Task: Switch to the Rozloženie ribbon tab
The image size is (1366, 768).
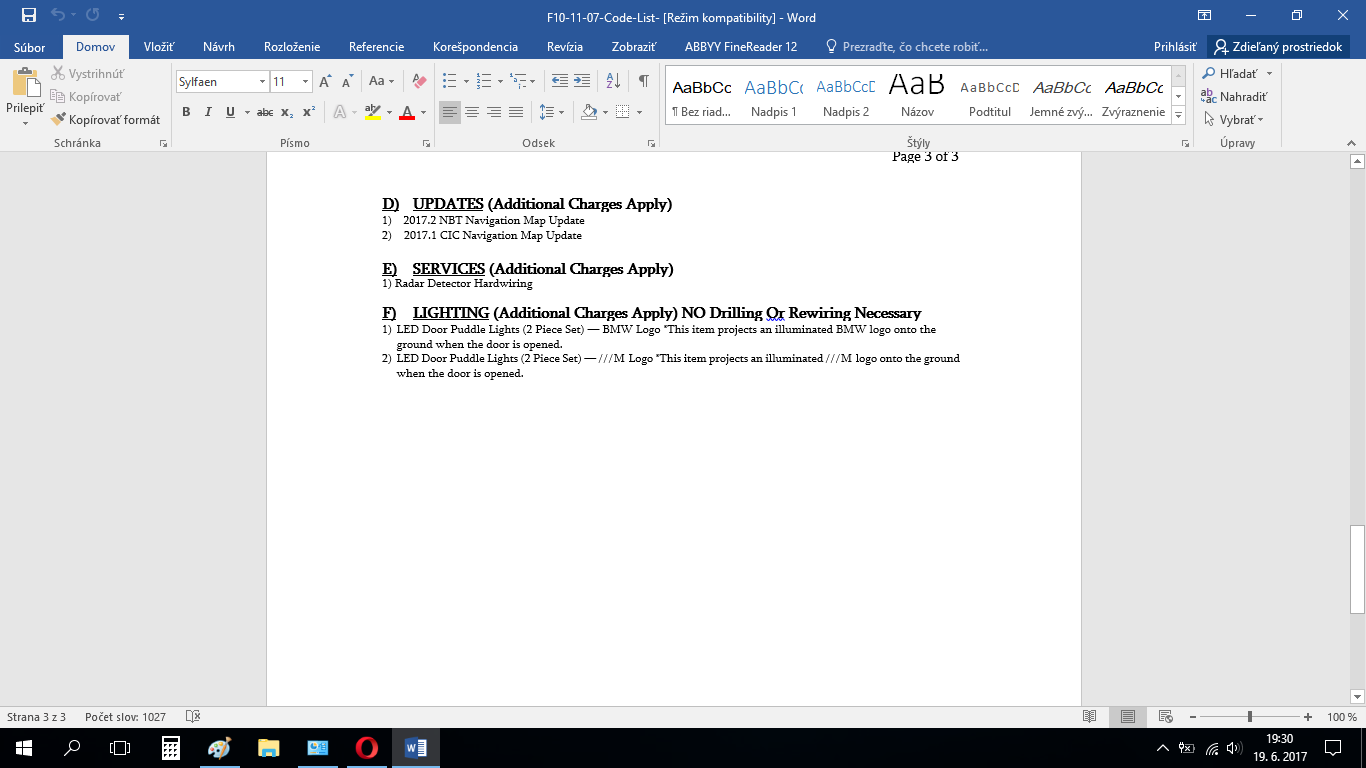Action: (292, 47)
